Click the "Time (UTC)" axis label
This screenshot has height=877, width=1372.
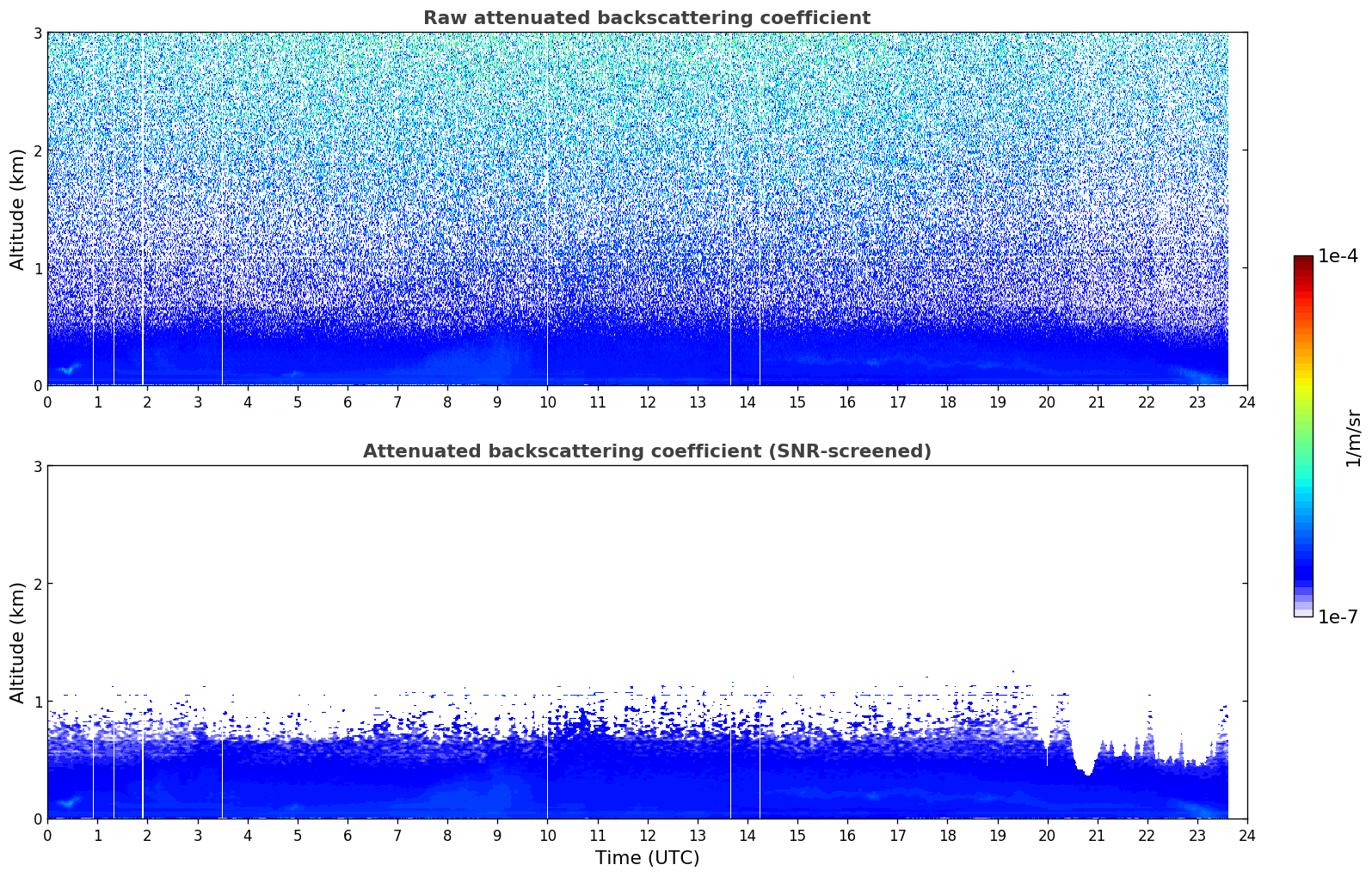[647, 858]
